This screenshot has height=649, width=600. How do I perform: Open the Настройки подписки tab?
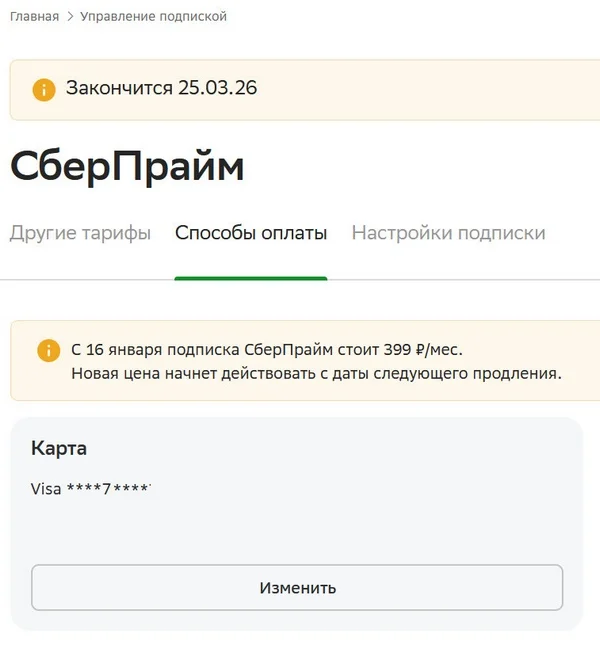point(449,233)
